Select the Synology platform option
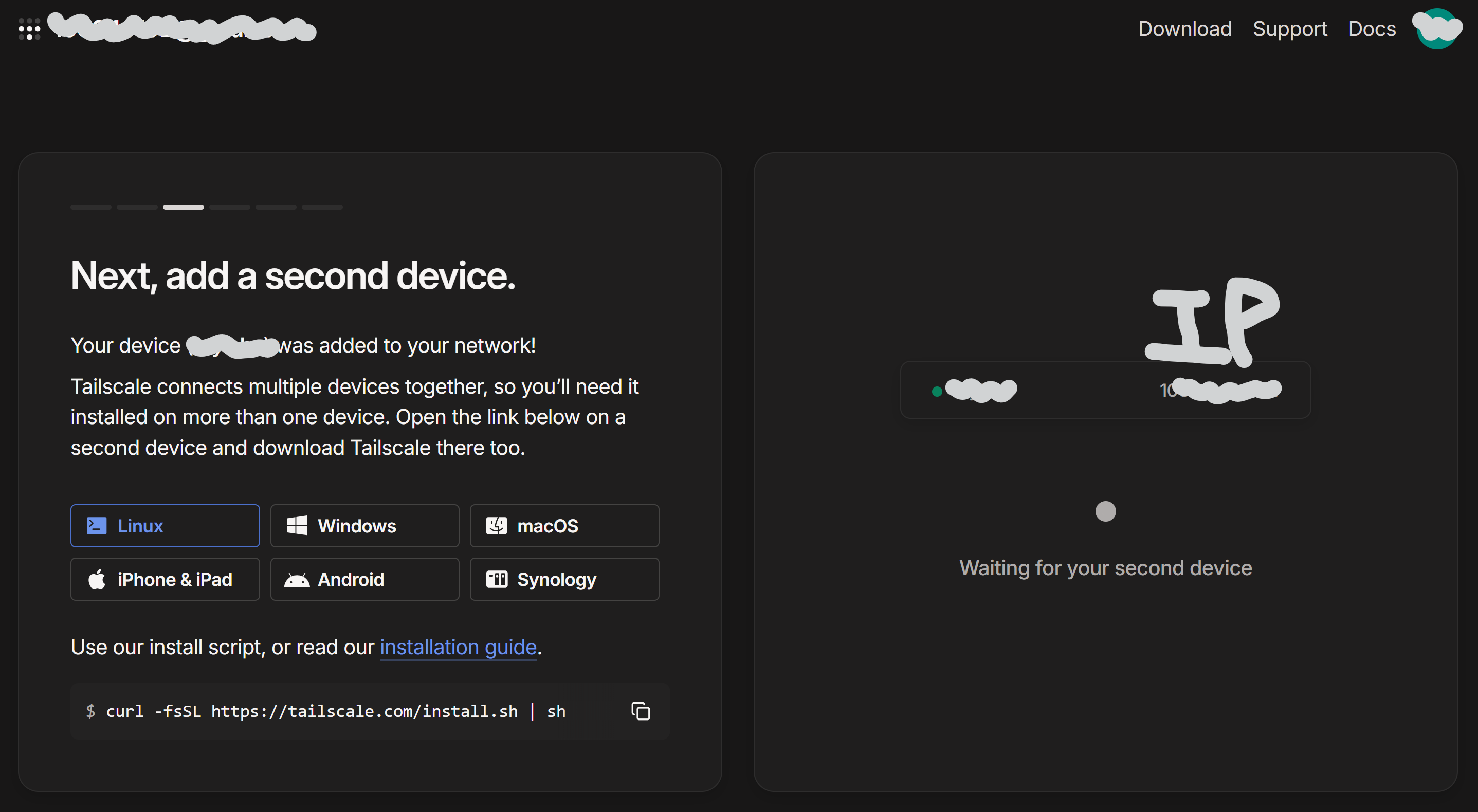1478x812 pixels. point(564,579)
